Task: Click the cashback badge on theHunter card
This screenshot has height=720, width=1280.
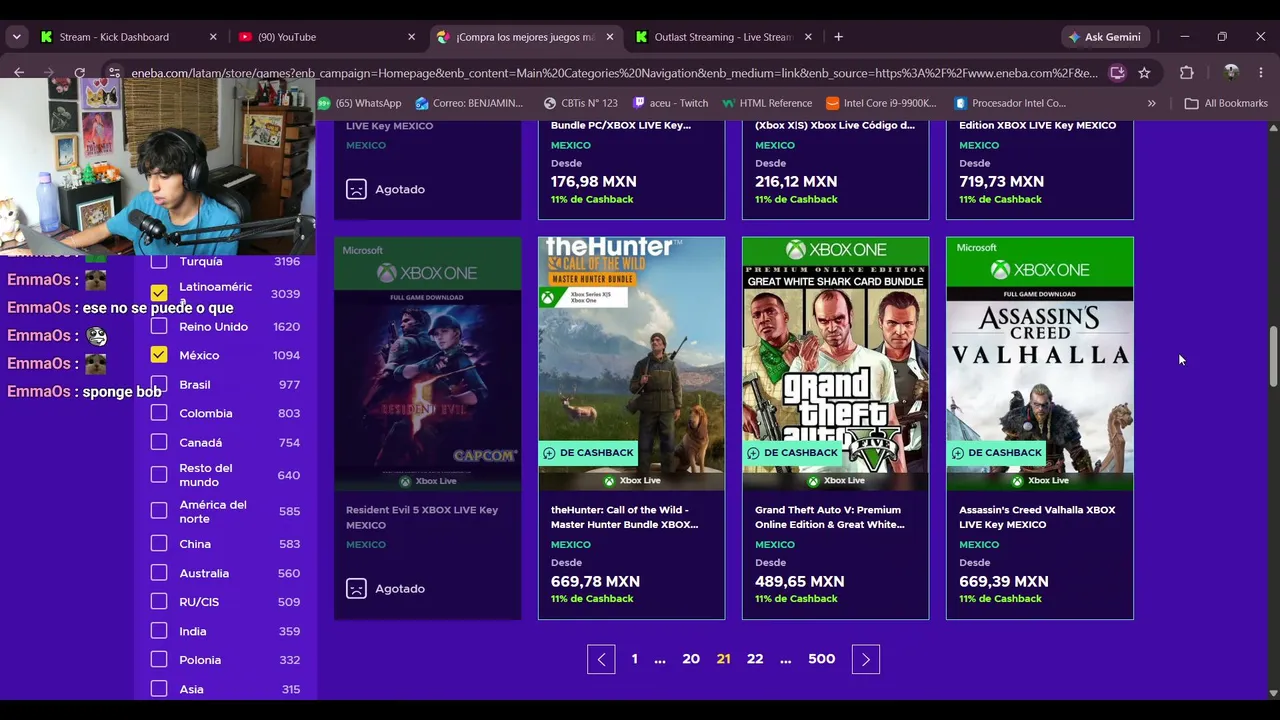Action: 588,453
